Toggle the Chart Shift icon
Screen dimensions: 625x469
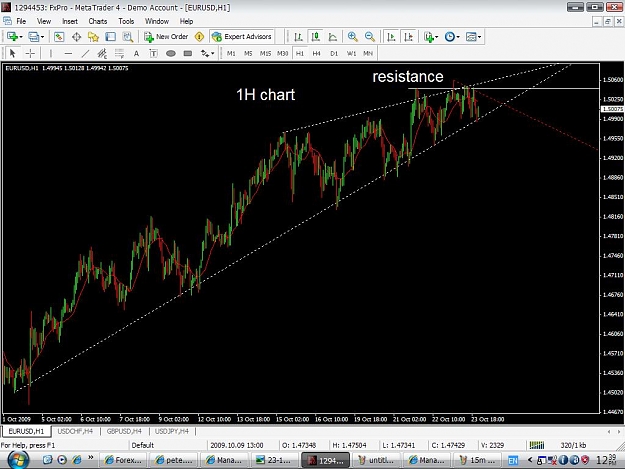coord(408,37)
